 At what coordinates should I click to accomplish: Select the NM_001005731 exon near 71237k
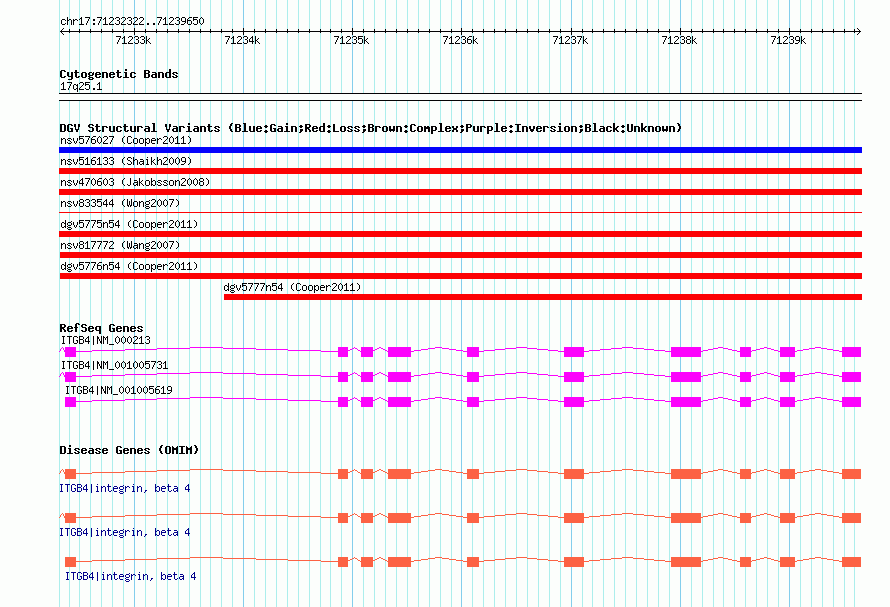574,377
